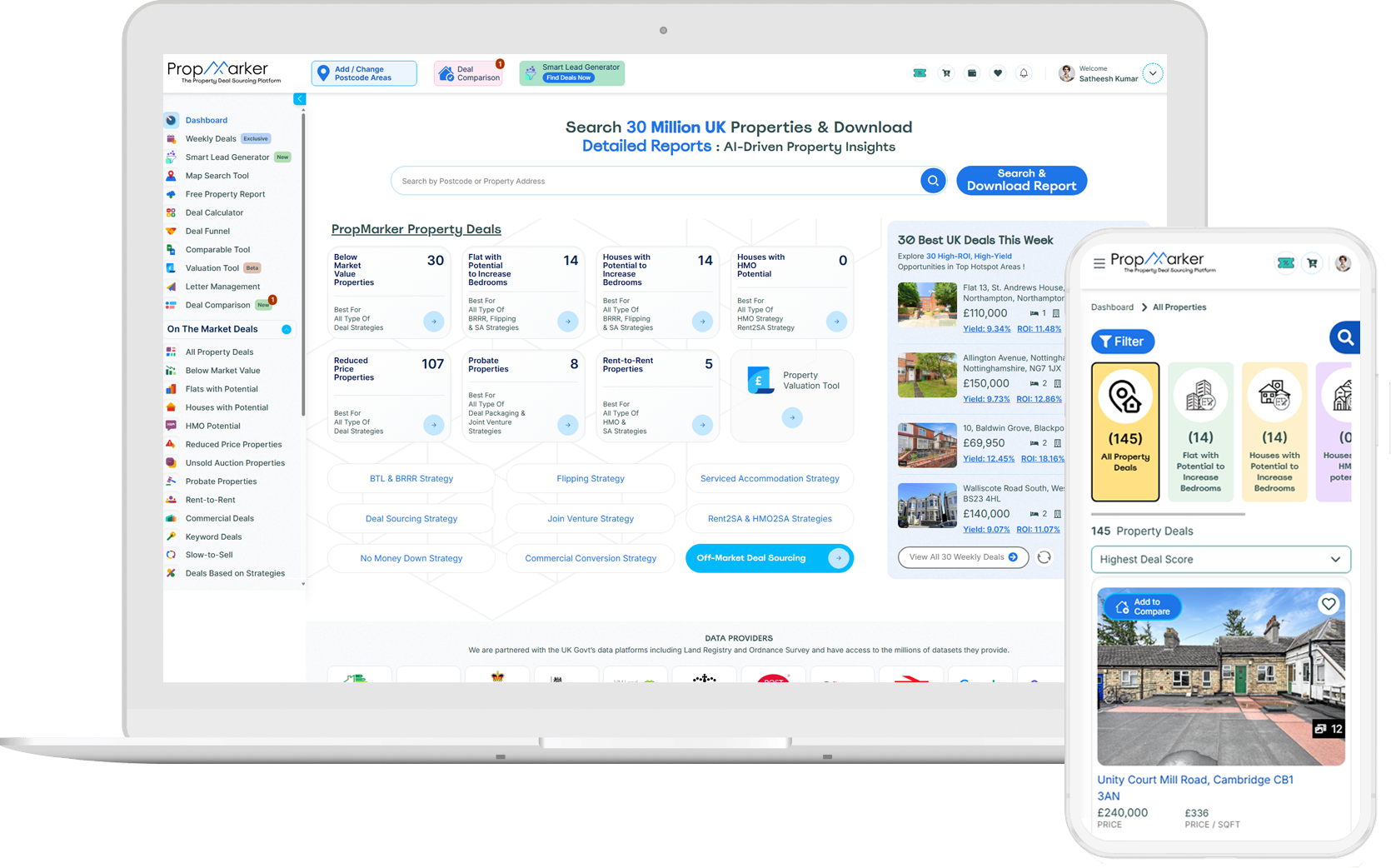Viewport: 1391px width, 868px height.
Task: Collapse the sidebar with the arrow toggle
Action: click(299, 99)
